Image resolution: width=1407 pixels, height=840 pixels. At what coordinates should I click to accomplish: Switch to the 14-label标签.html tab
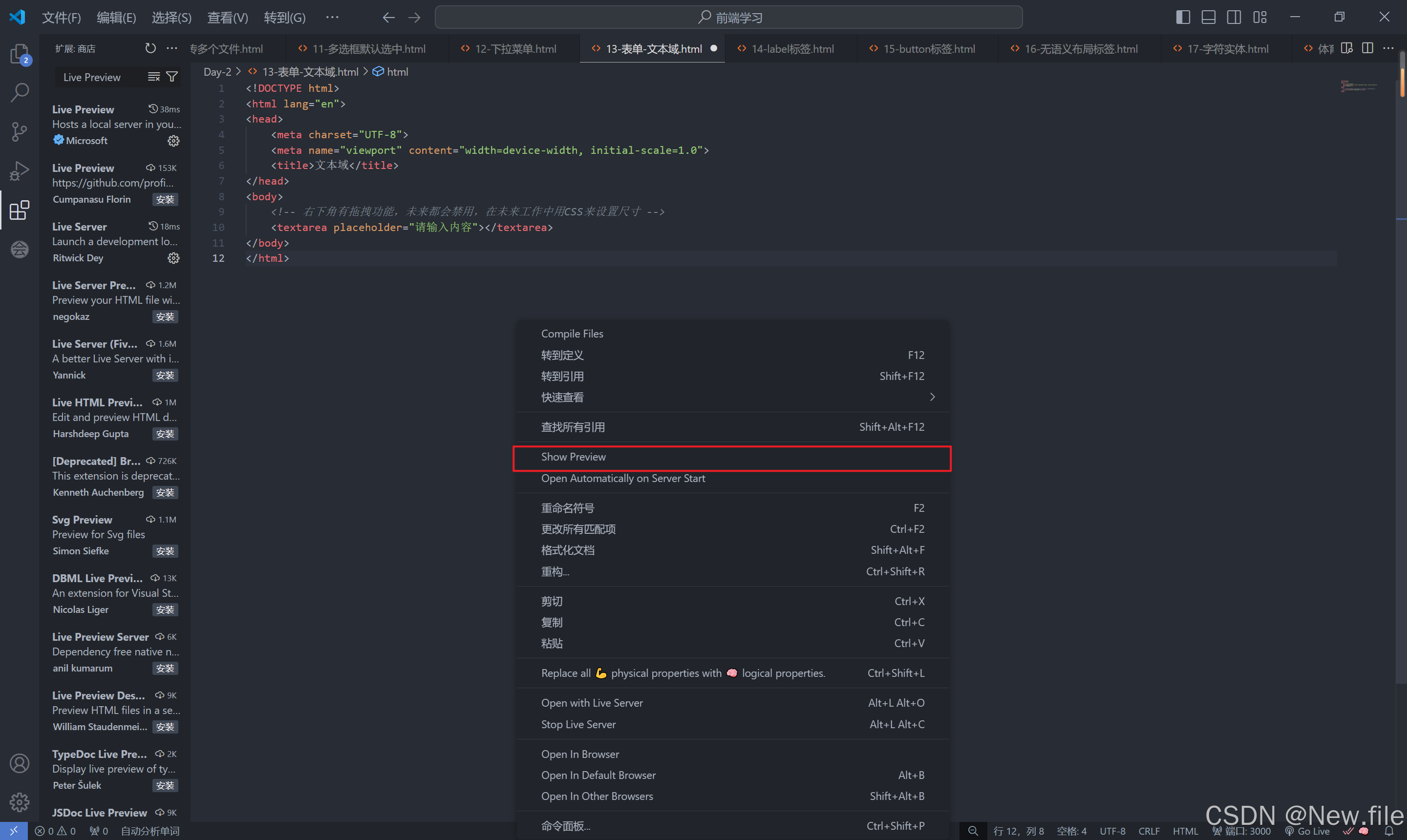(791, 49)
